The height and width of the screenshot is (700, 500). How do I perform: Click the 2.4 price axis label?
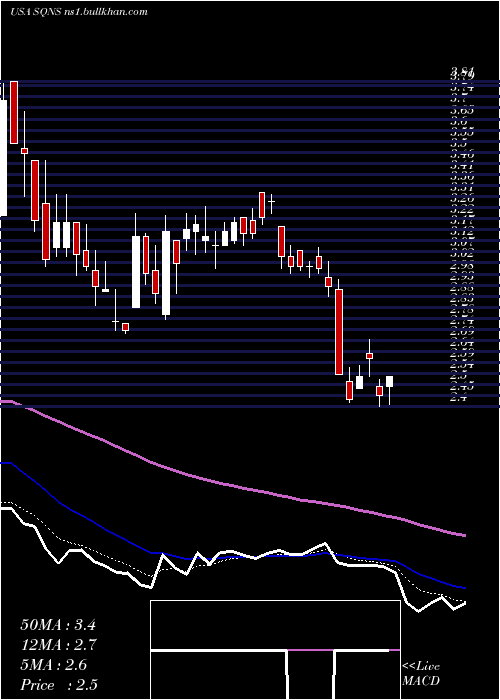coord(459,398)
